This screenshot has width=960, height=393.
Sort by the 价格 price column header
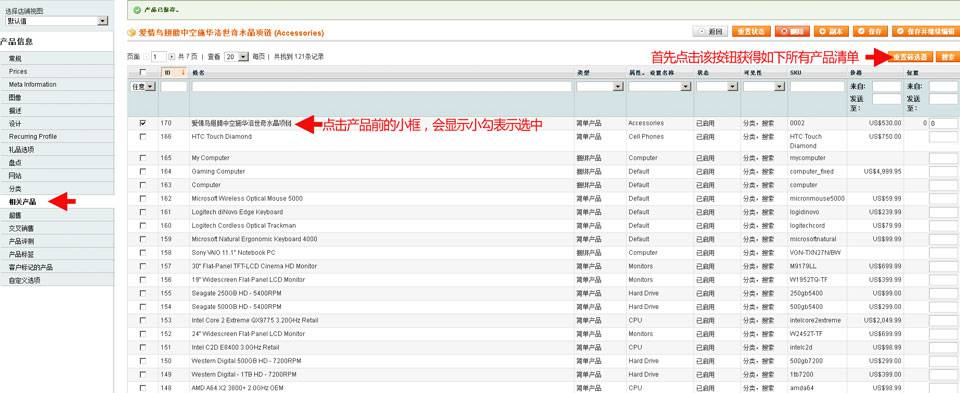(x=855, y=73)
